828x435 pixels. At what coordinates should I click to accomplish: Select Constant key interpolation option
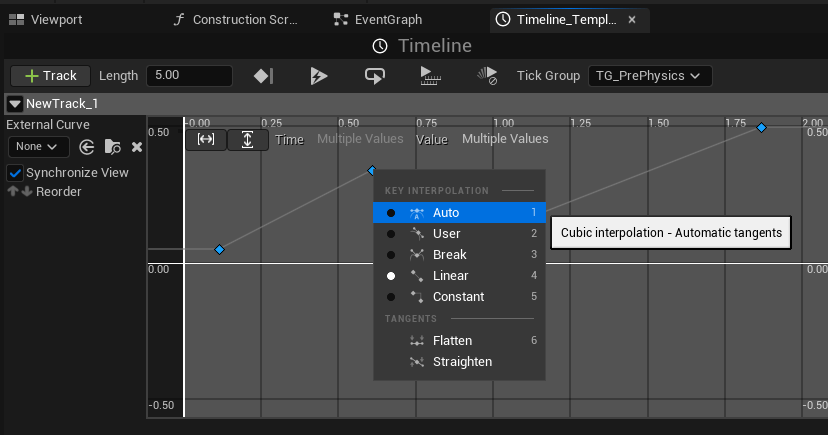(x=458, y=297)
